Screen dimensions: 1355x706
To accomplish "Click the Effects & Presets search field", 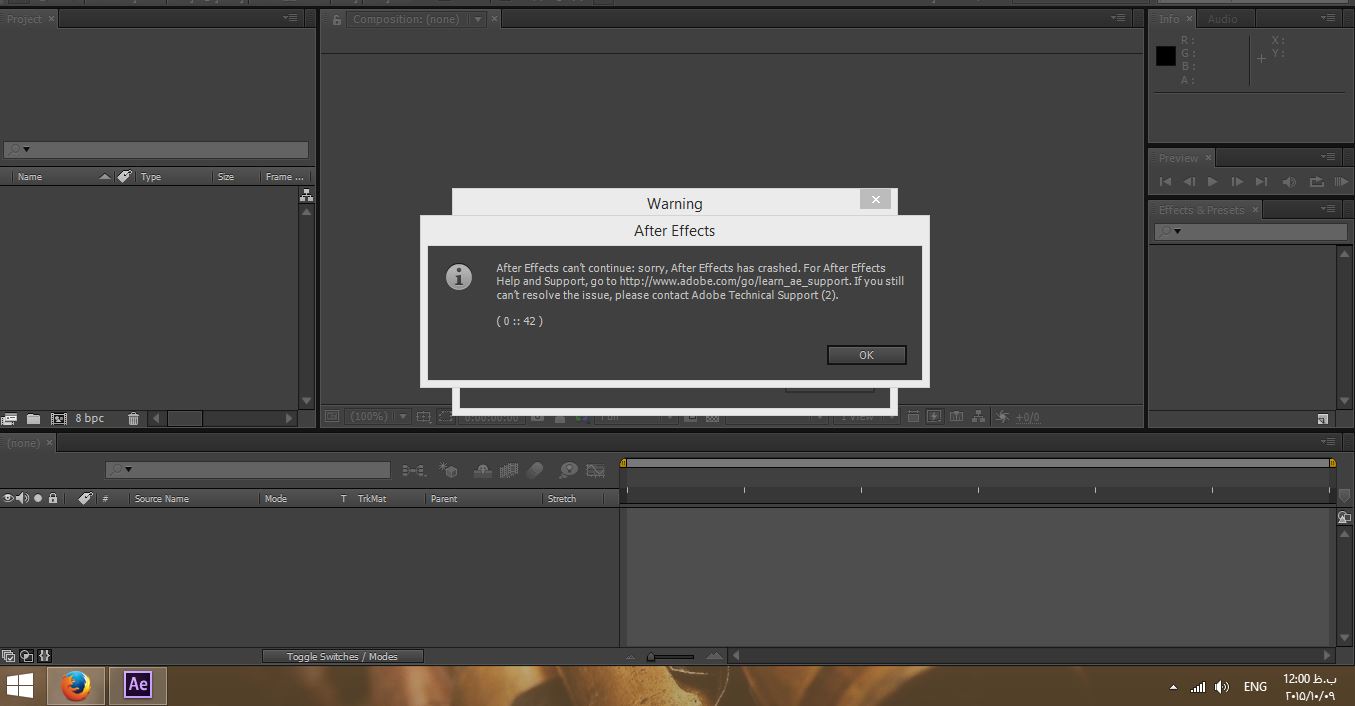I will 1251,232.
